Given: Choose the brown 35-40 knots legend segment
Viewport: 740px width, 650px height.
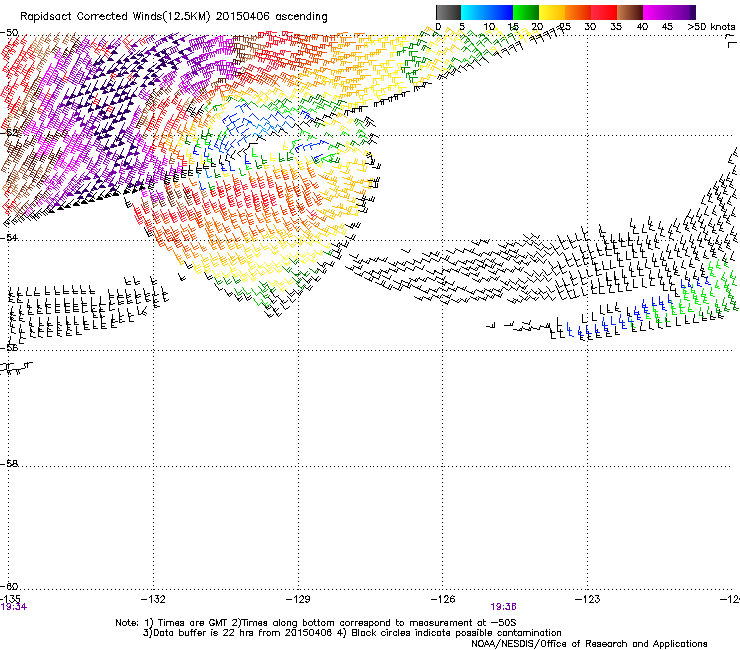Looking at the screenshot, I should pyautogui.click(x=630, y=12).
